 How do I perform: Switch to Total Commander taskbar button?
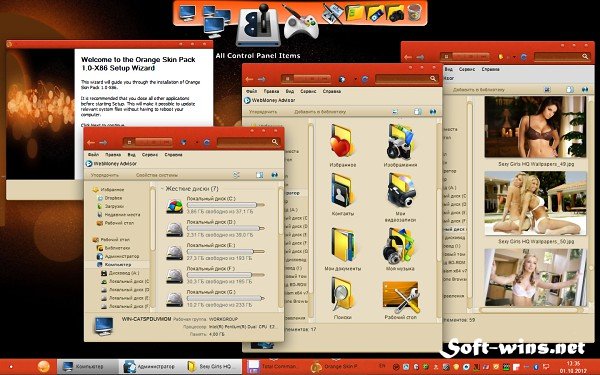pyautogui.click(x=274, y=367)
